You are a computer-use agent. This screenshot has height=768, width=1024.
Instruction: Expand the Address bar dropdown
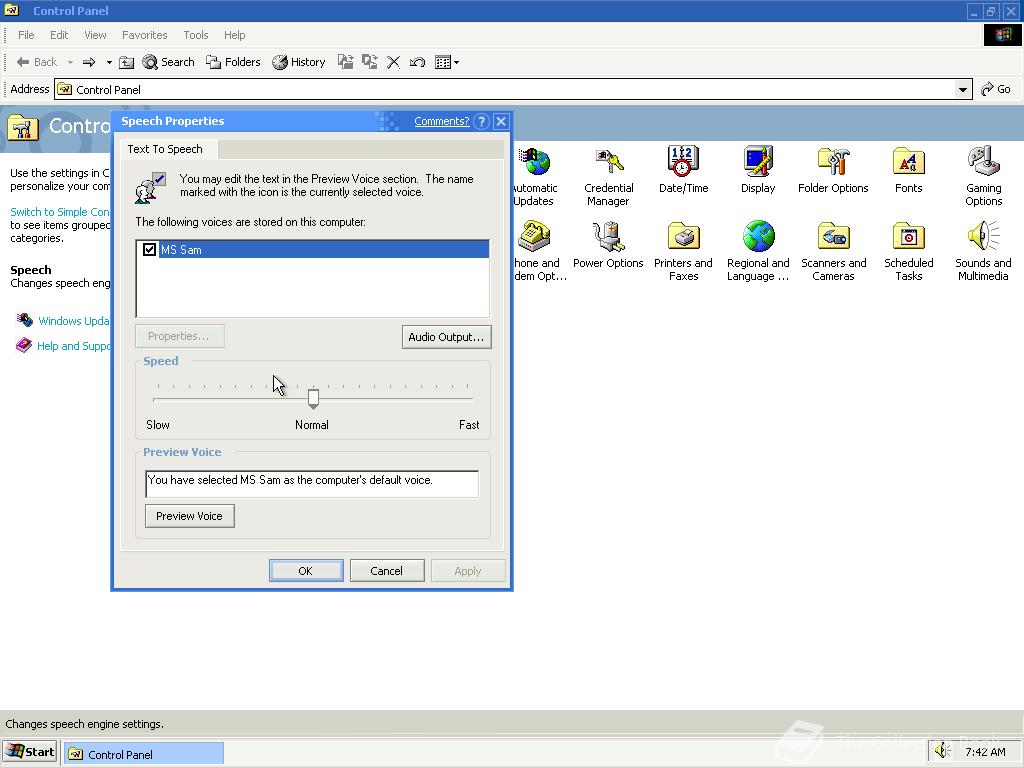click(x=963, y=89)
